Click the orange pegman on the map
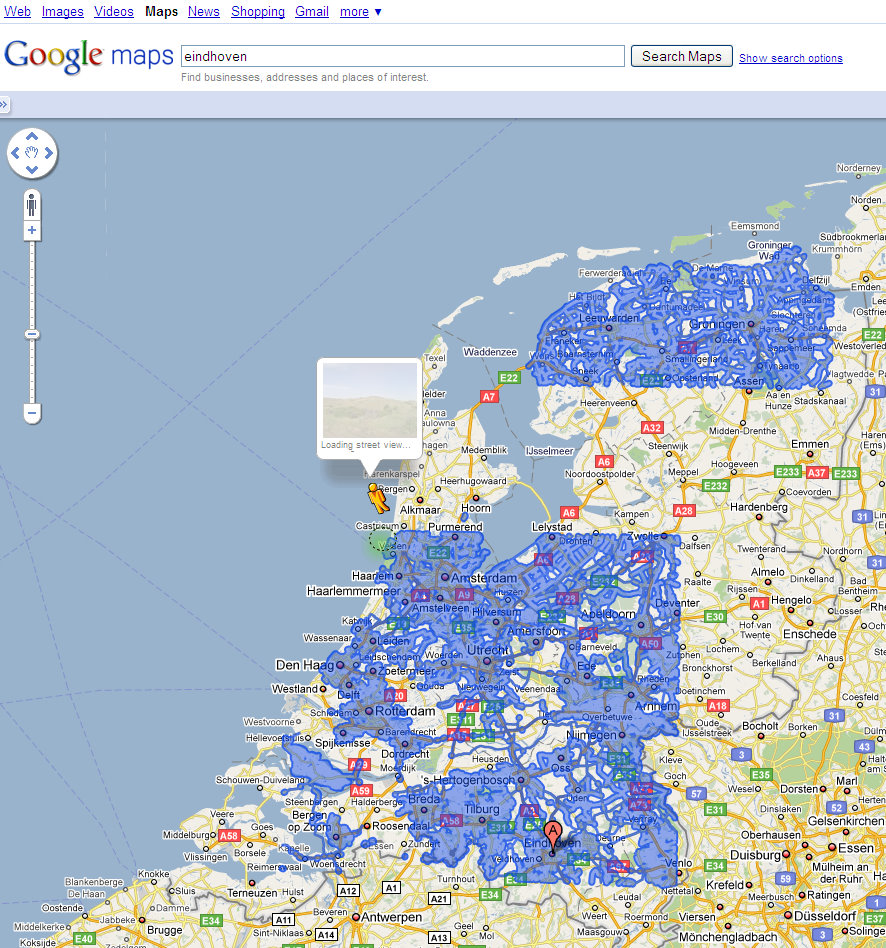886x948 pixels. [378, 498]
